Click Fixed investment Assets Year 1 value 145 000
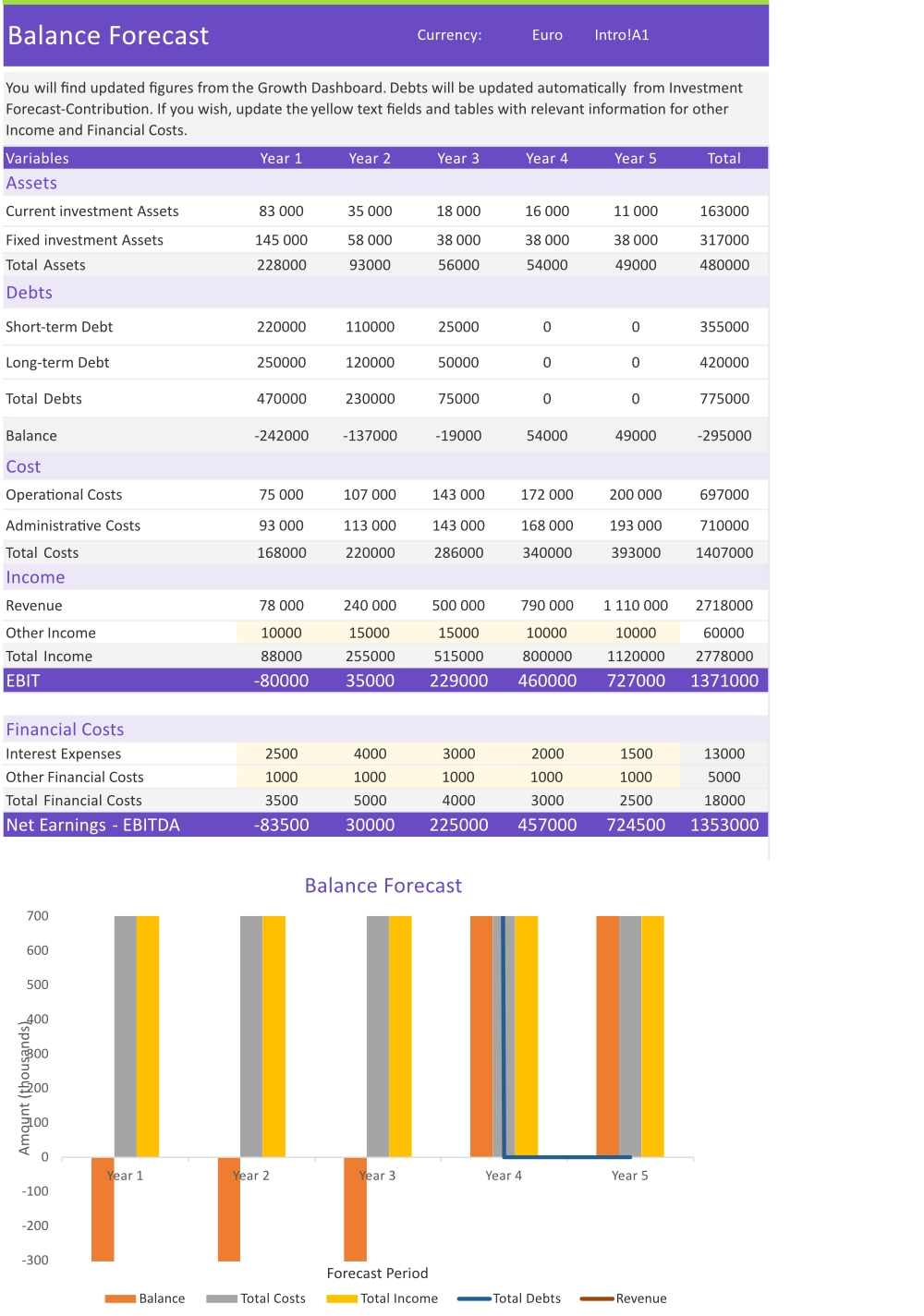Viewport: 924px width, 1316px height. click(281, 240)
